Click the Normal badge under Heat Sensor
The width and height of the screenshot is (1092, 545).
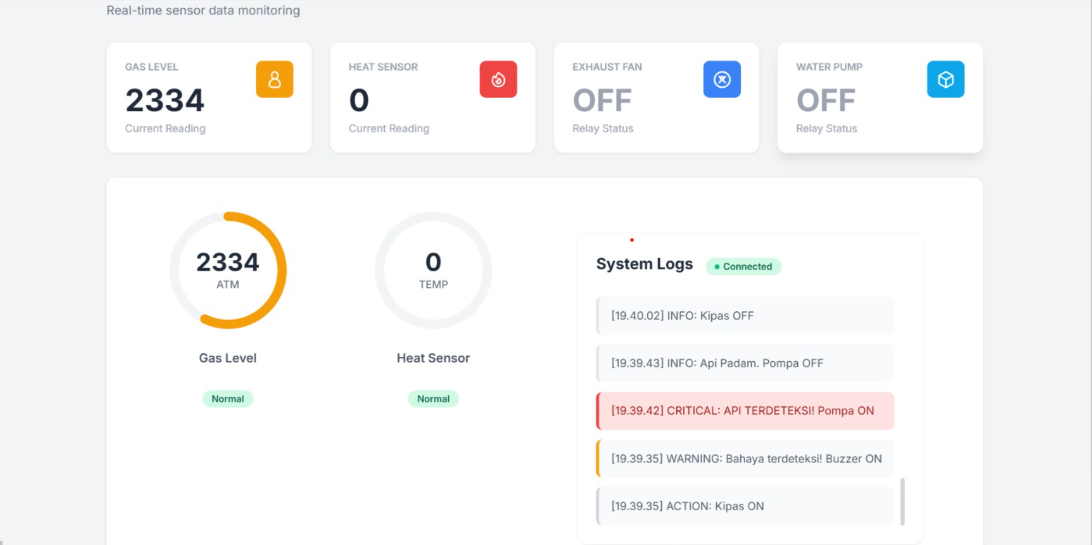point(433,399)
